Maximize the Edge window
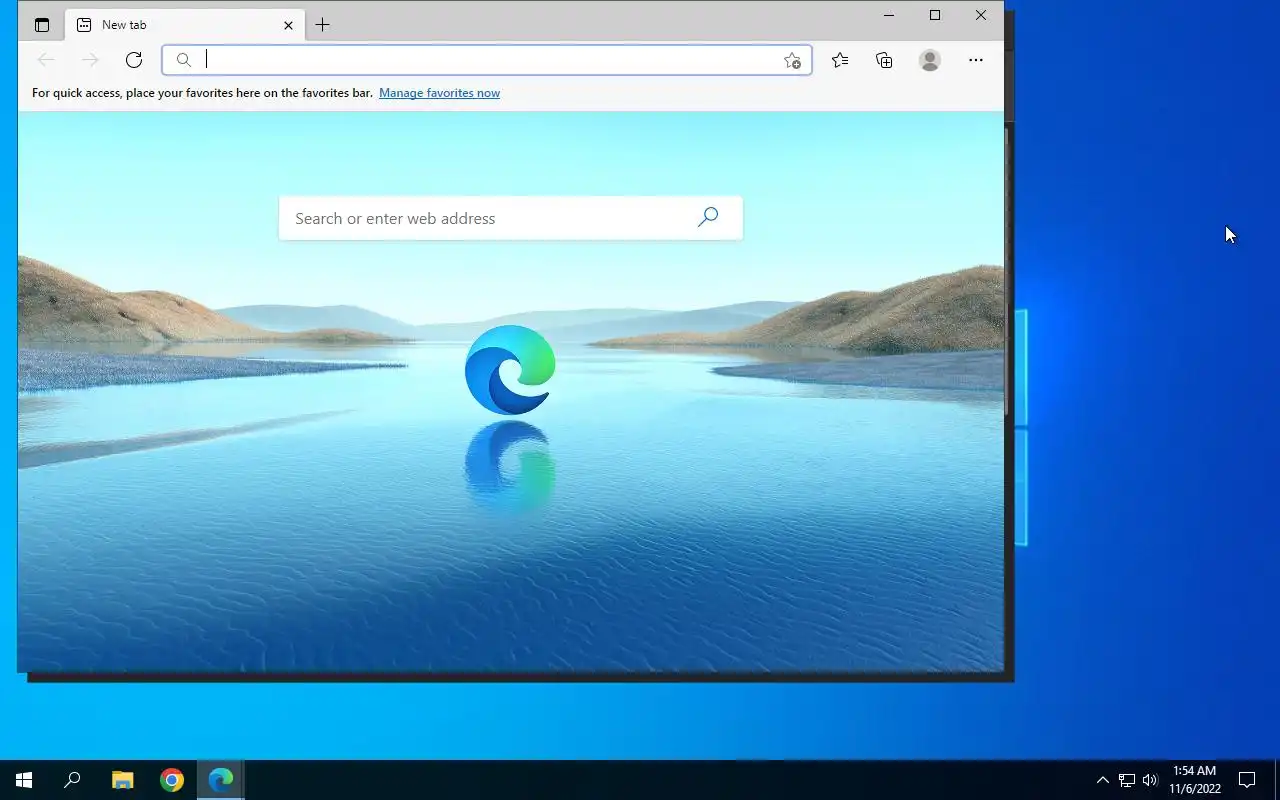This screenshot has height=800, width=1280. click(x=935, y=15)
